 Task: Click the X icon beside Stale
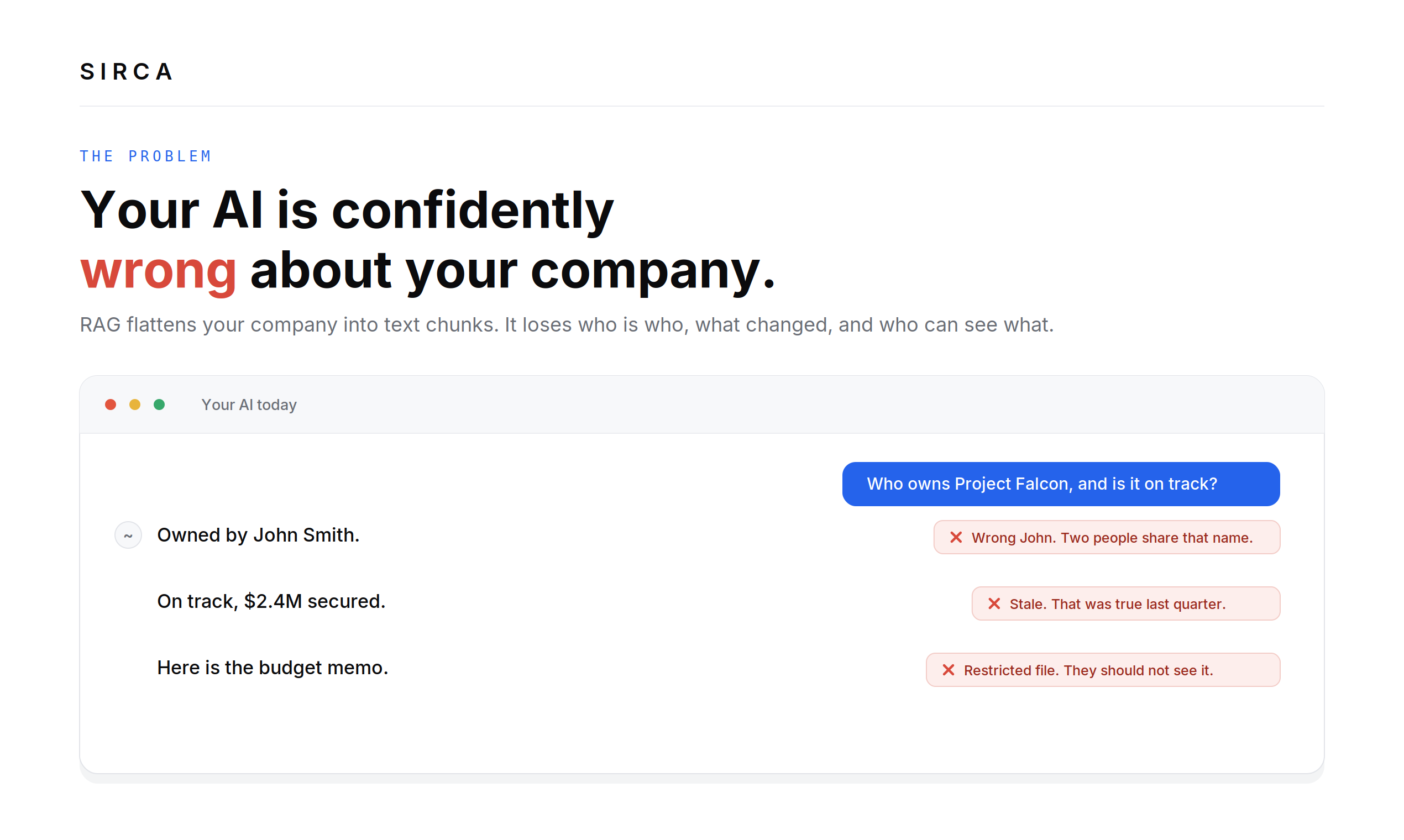tap(994, 603)
